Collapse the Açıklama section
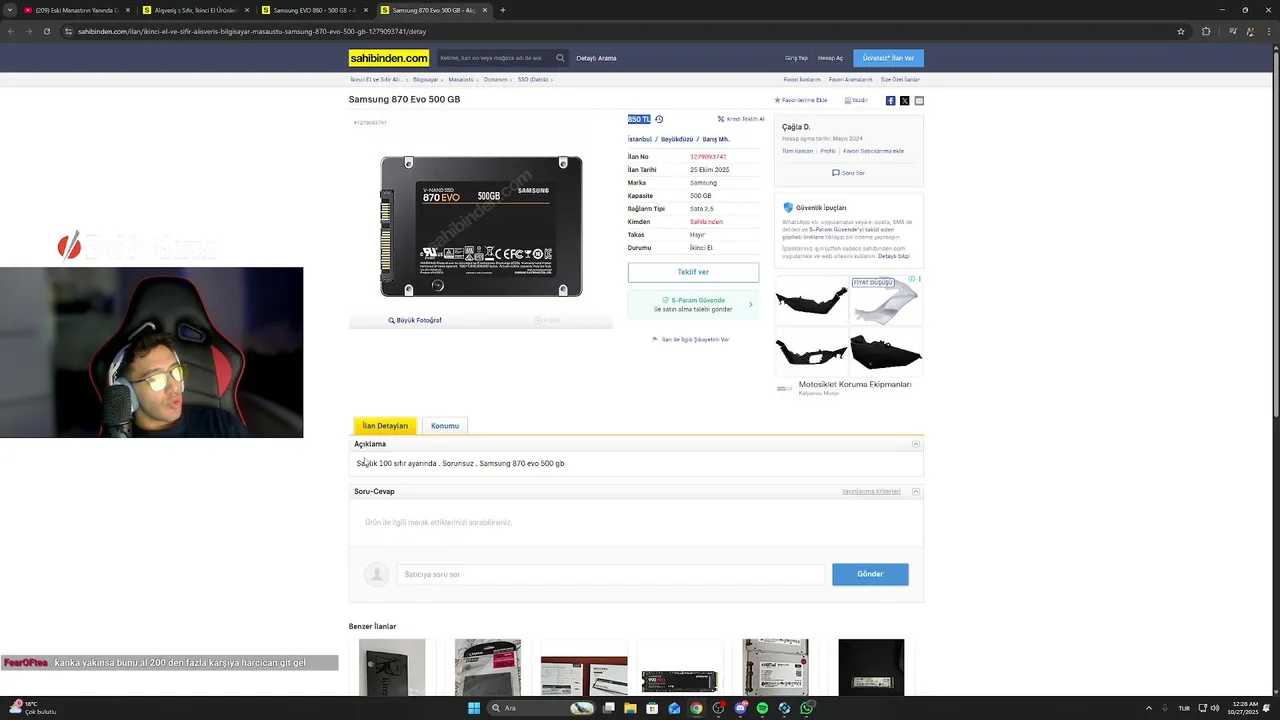 click(915, 444)
